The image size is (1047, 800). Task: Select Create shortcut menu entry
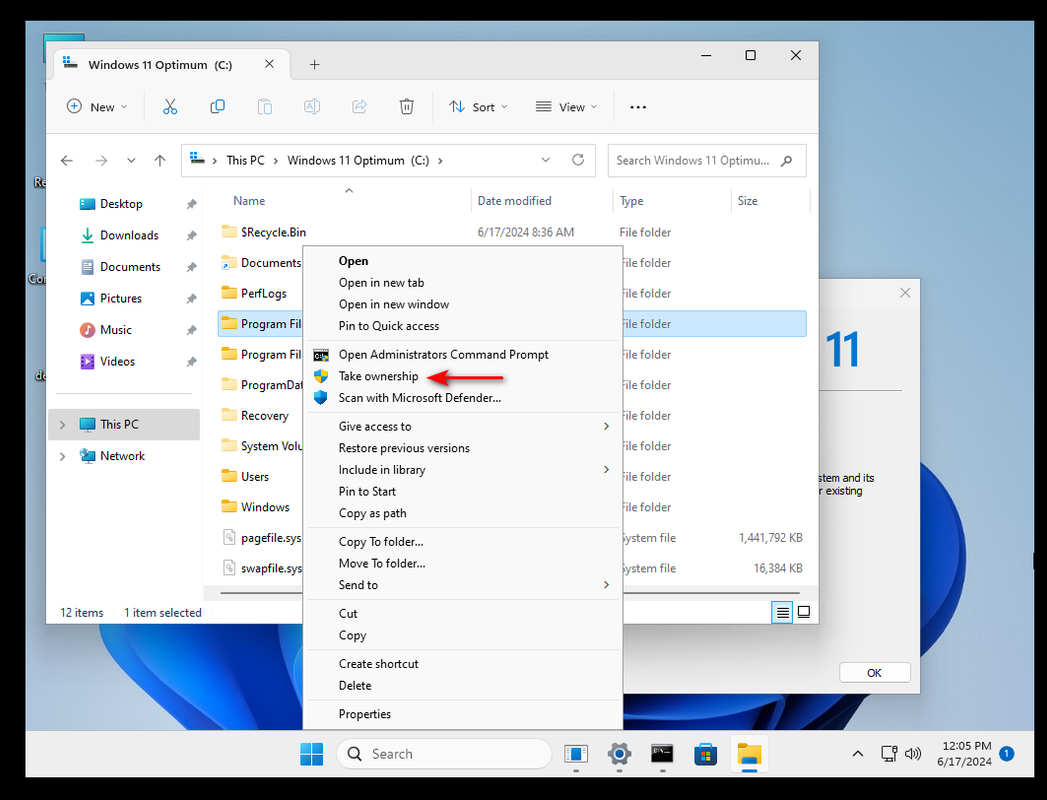[379, 664]
